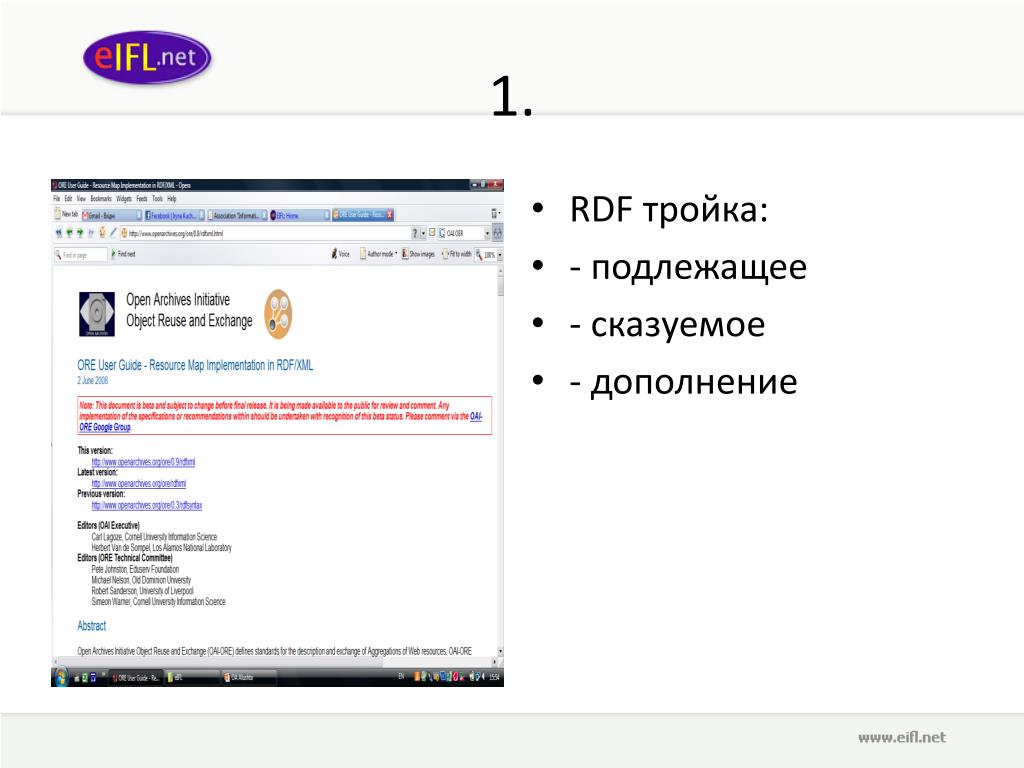Click the Abstract heading
The width and height of the screenshot is (1024, 768).
[x=91, y=626]
